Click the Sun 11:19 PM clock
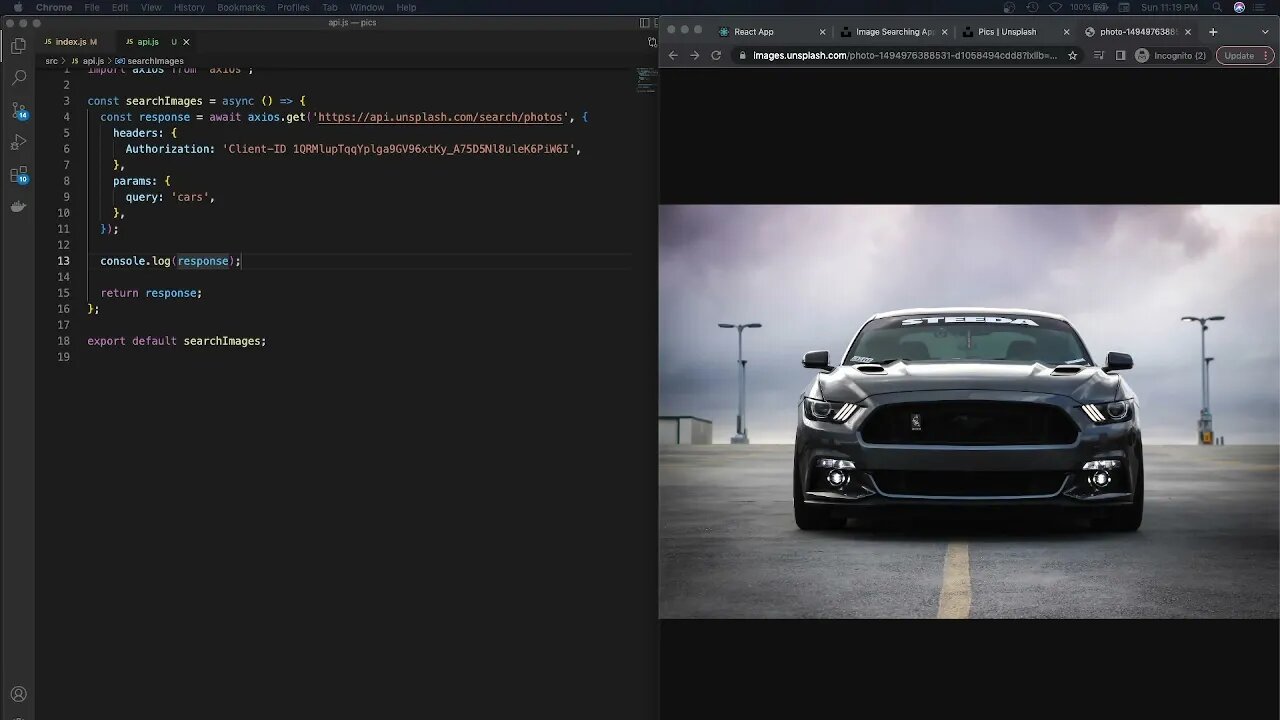This screenshot has height=720, width=1280. [x=1169, y=7]
